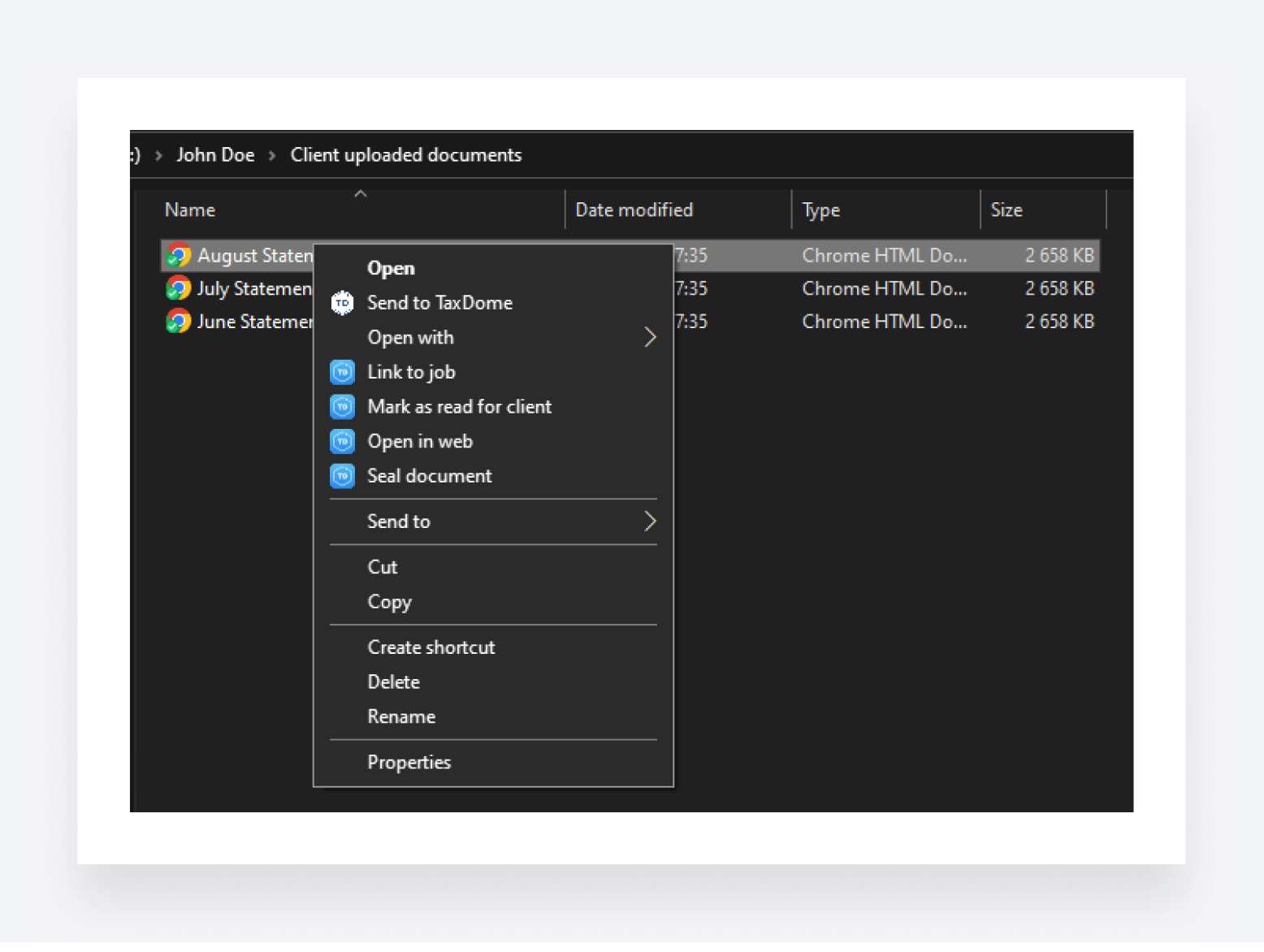Choose Copy from the context menu

[389, 602]
